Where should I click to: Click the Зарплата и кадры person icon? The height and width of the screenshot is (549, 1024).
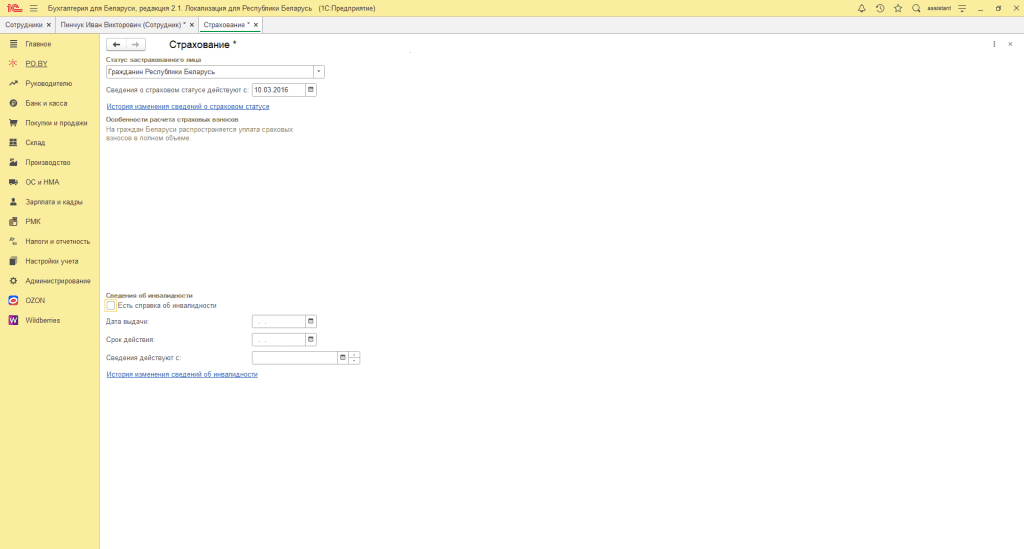pos(13,202)
